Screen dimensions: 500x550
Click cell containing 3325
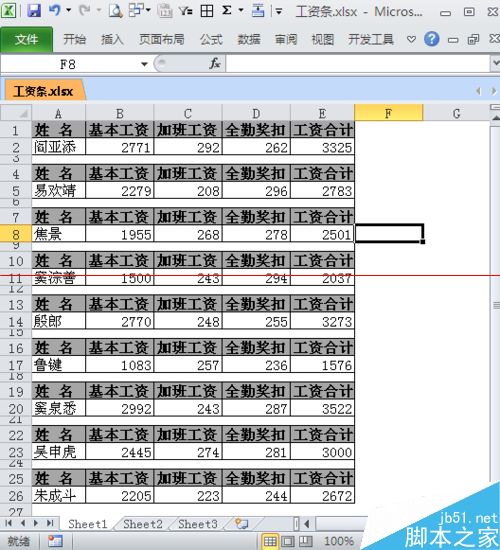322,147
